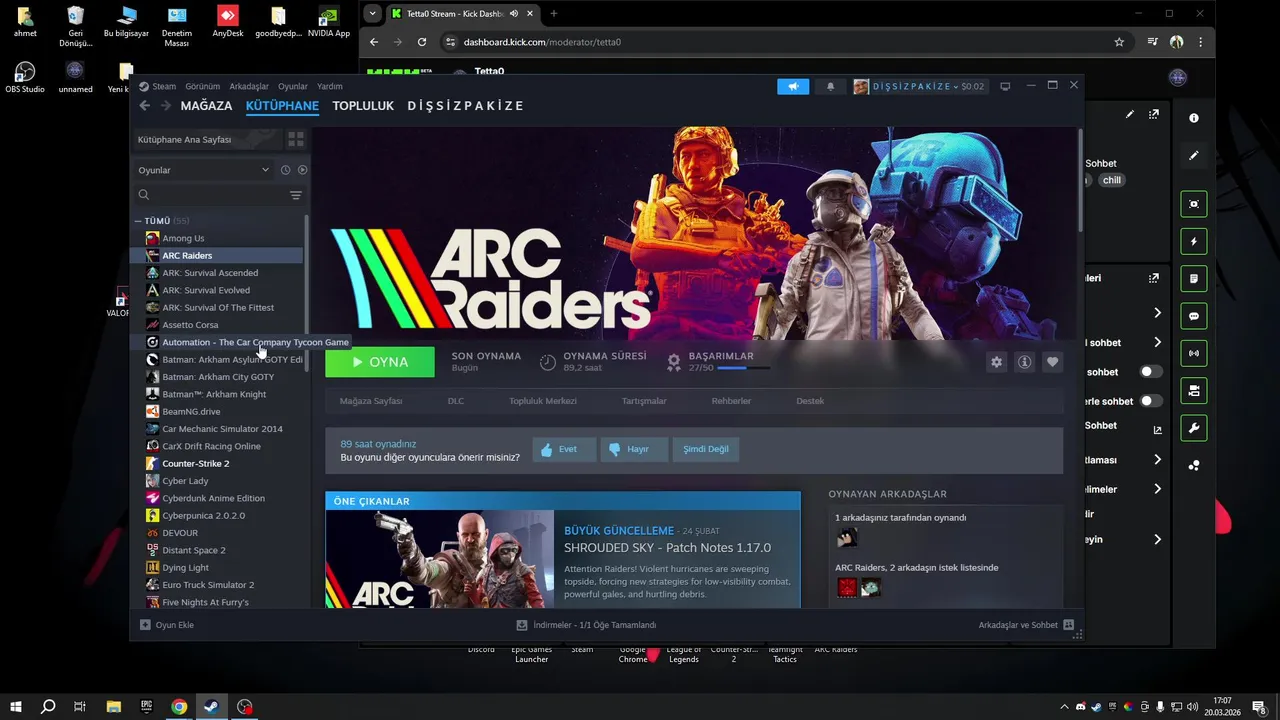1280x720 pixels.
Task: Click the Kick dashboard pencil edit icon
Action: click(x=1194, y=156)
